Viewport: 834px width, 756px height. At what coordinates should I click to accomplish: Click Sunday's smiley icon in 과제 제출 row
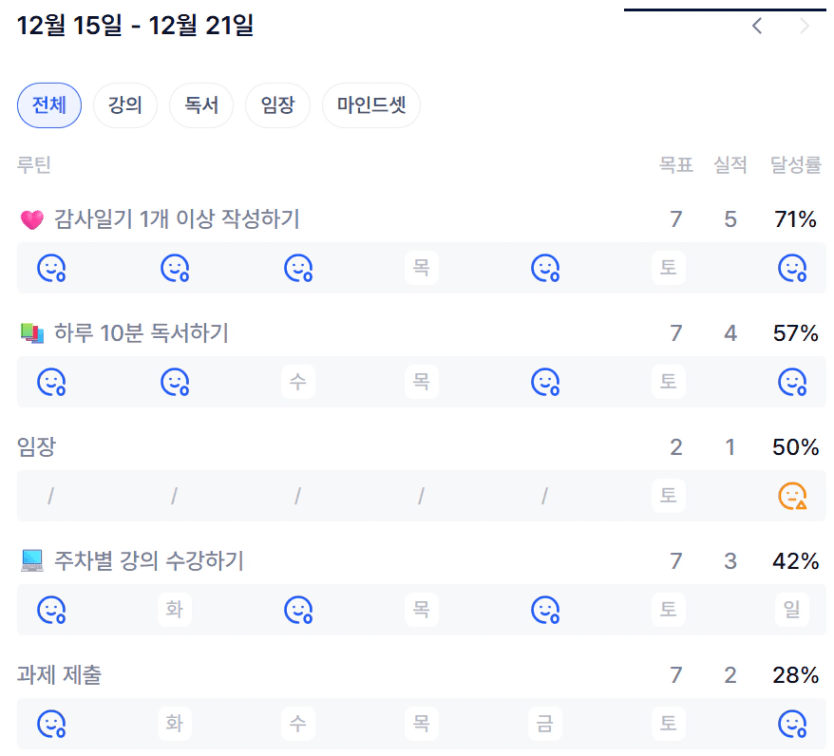[x=792, y=723]
